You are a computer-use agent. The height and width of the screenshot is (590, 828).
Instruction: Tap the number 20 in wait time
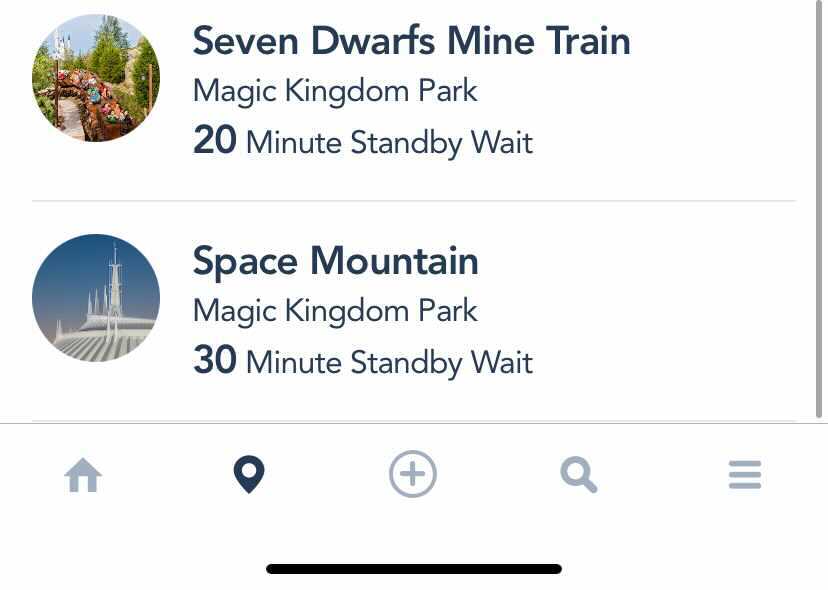tap(214, 141)
